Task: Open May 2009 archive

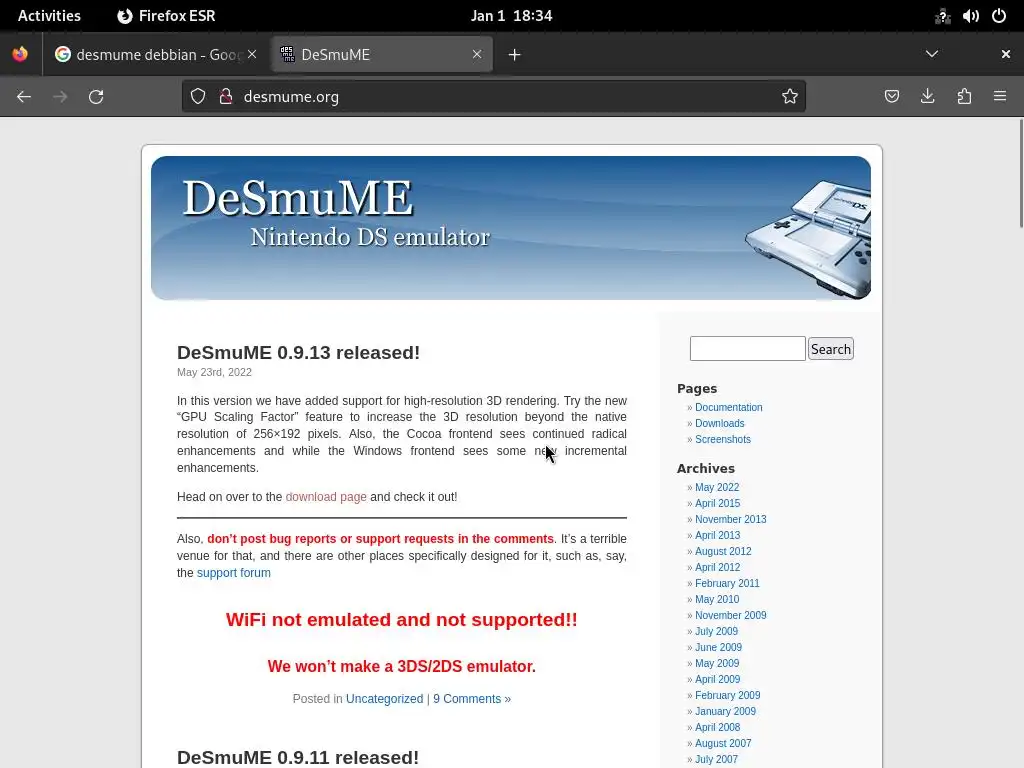Action: (x=716, y=663)
